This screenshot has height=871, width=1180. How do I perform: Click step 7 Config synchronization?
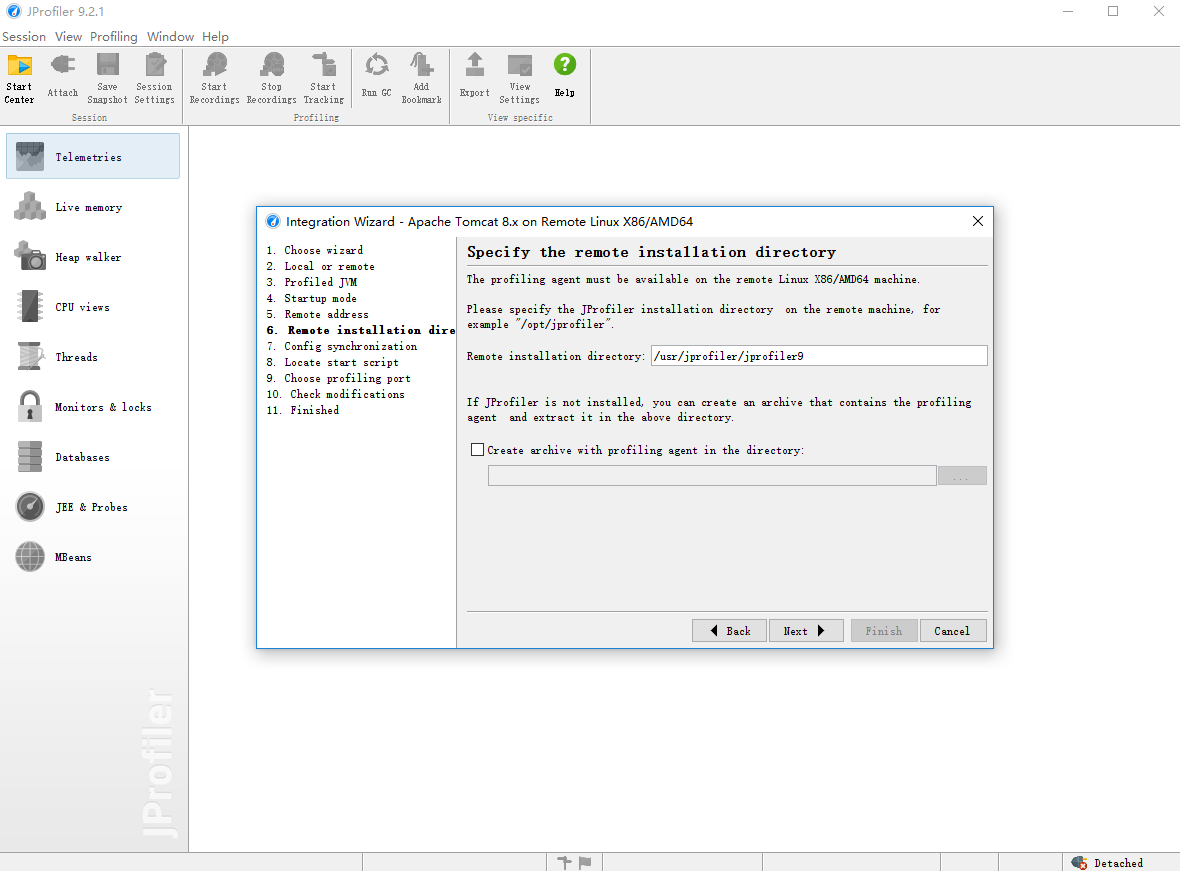tap(342, 346)
